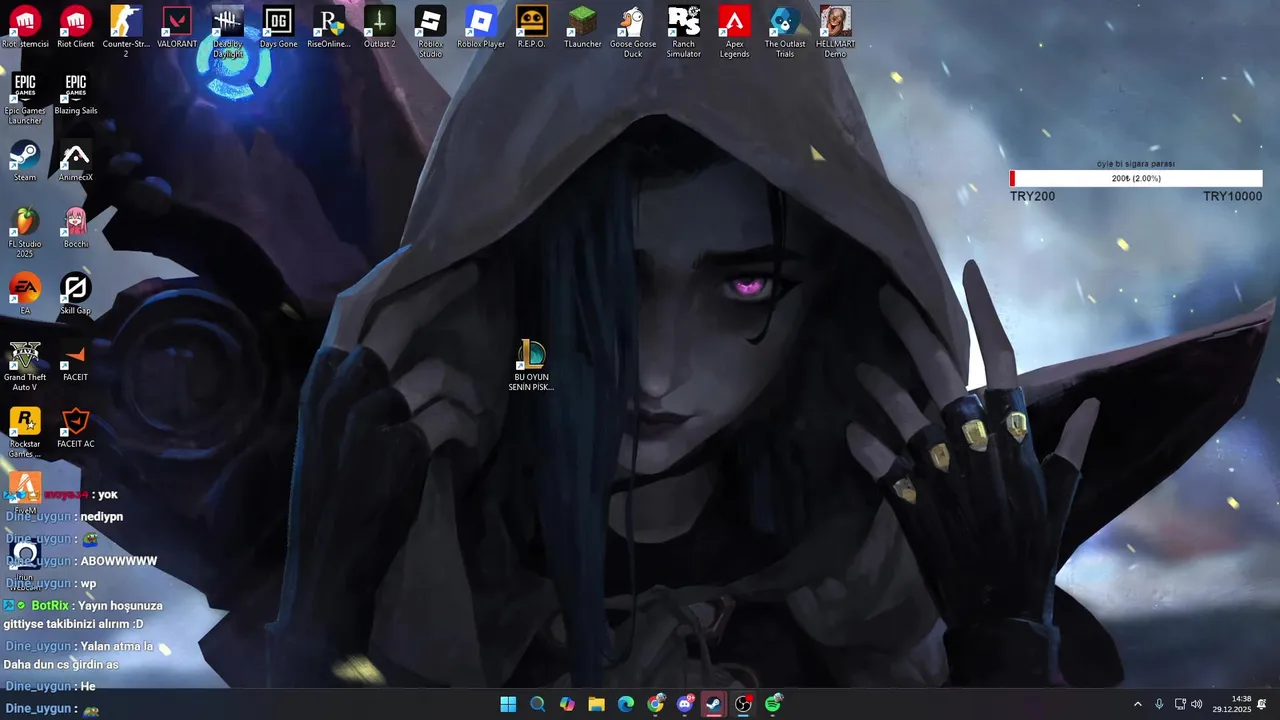Open the Grand Theft Auto V shortcut

click(25, 366)
